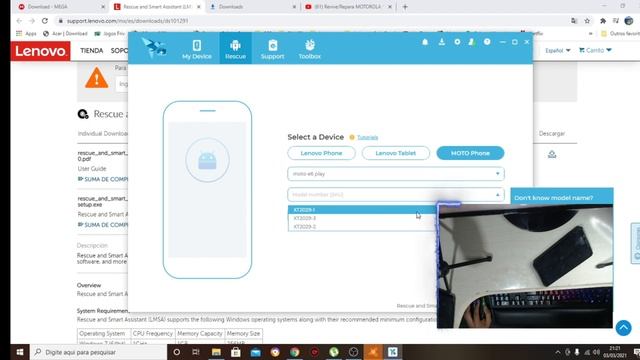Choose the third model number option
The image size is (640, 360).
(x=362, y=227)
